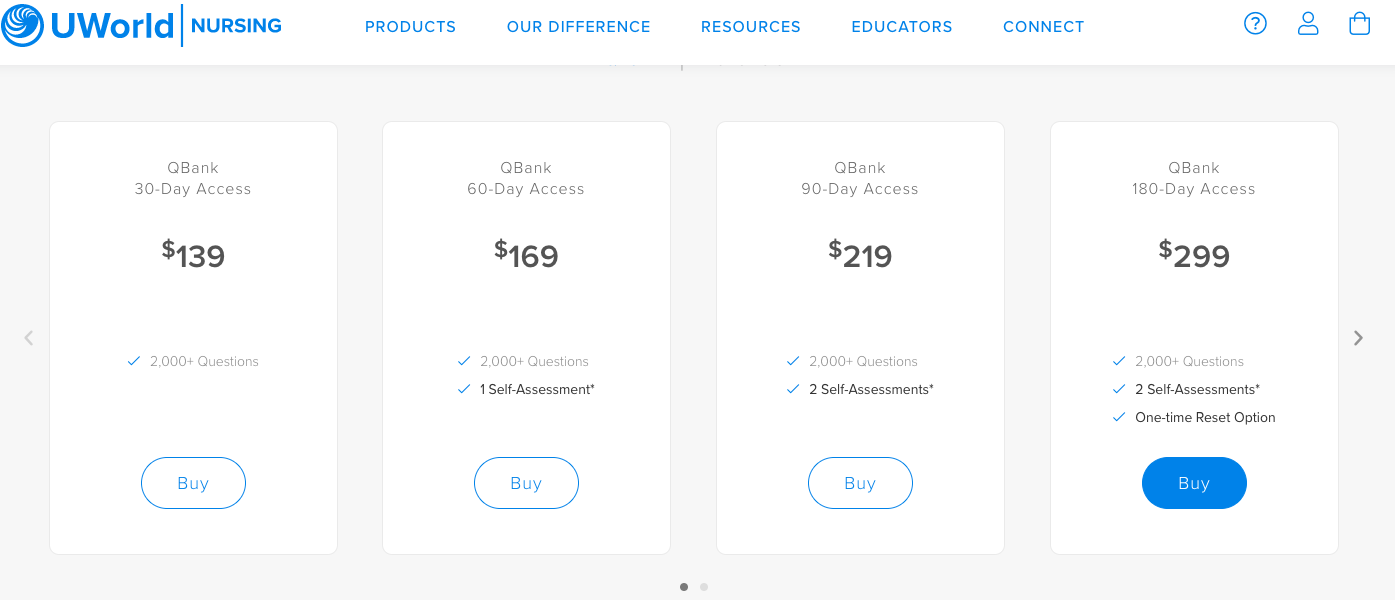
Task: Select the second carousel pagination dot
Action: pyautogui.click(x=703, y=587)
